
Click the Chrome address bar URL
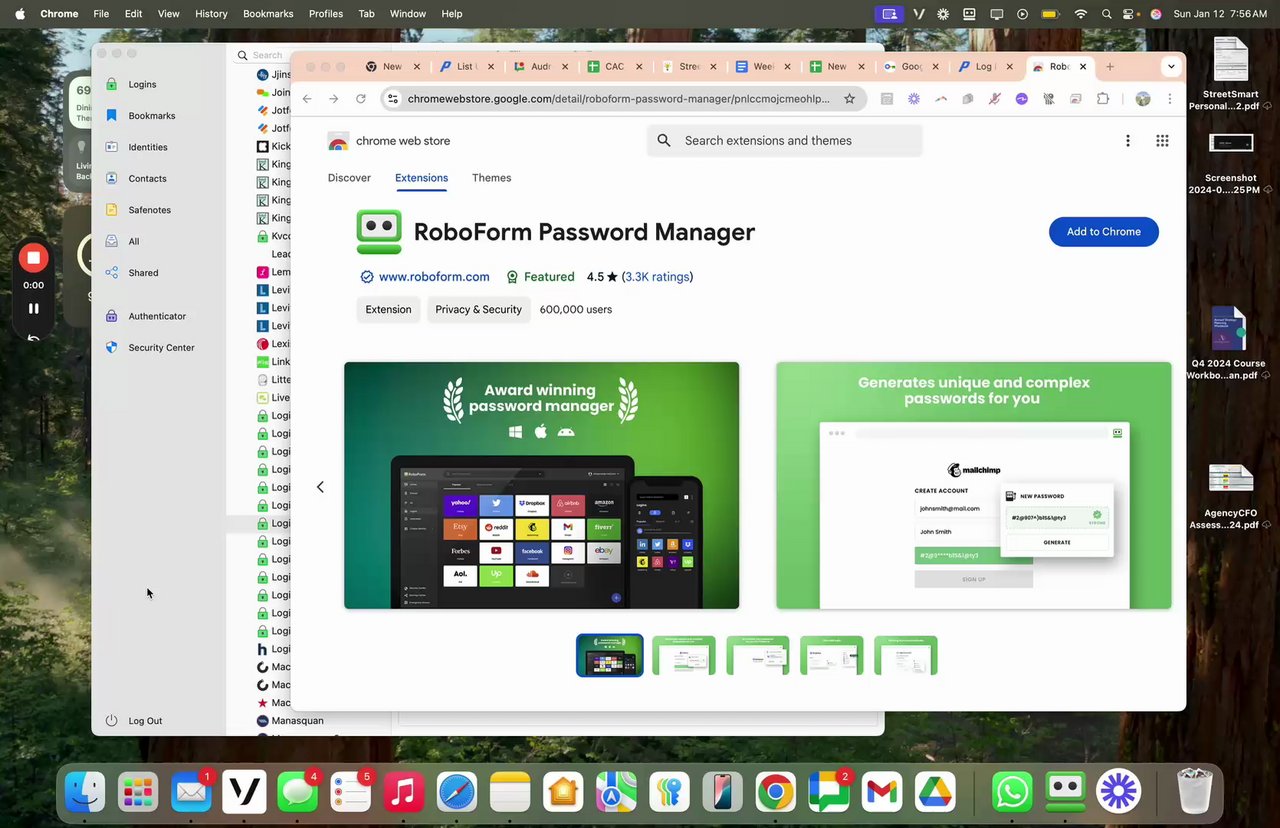(618, 99)
